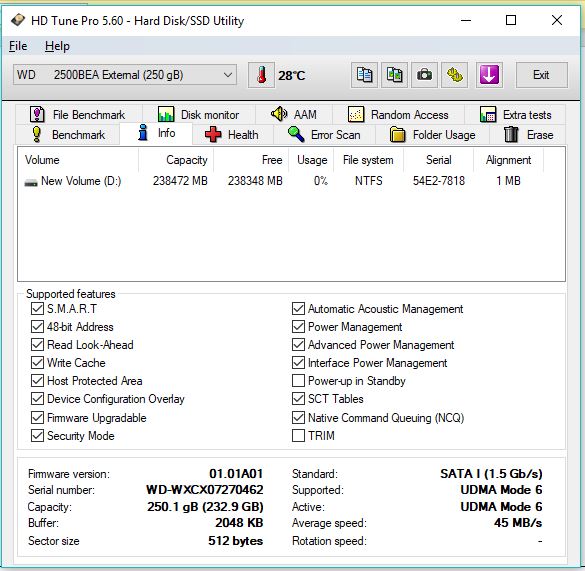Screen dimensions: 585x571
Task: Switch to the Benchmark tab
Action: pos(68,134)
